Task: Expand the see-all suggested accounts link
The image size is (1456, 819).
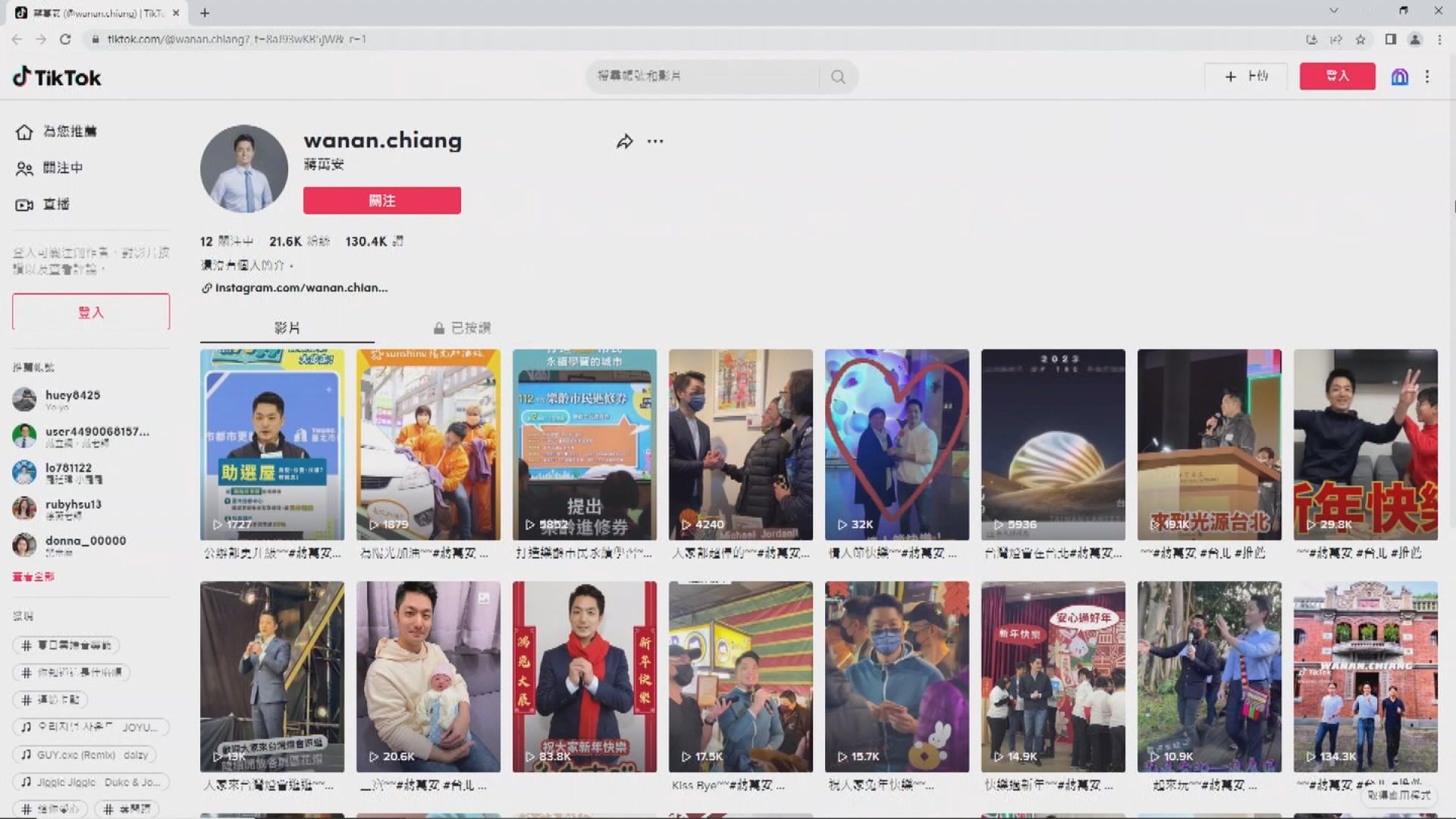Action: point(33,577)
